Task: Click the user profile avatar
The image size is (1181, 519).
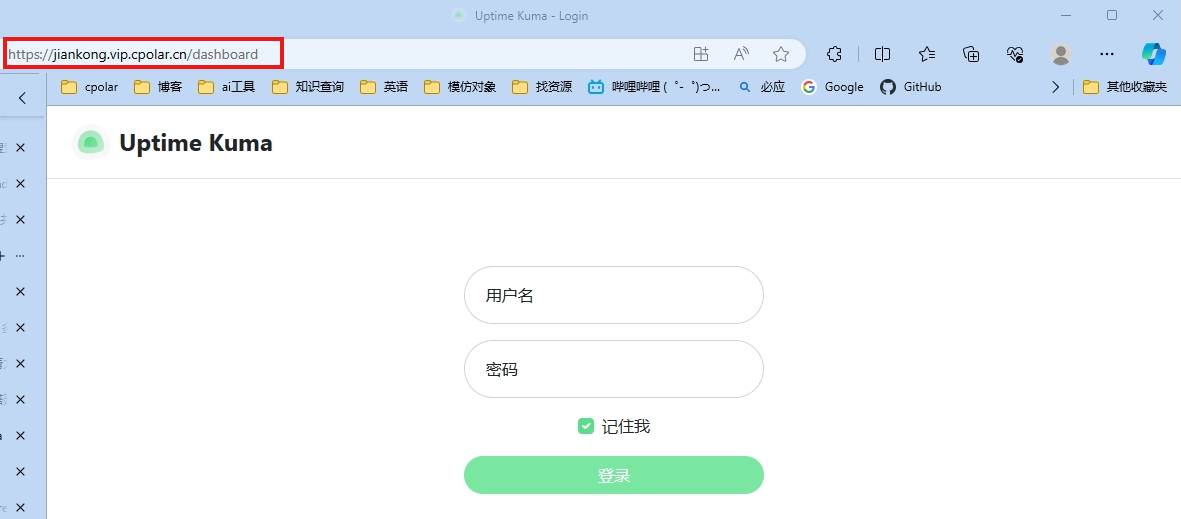Action: (x=1061, y=54)
